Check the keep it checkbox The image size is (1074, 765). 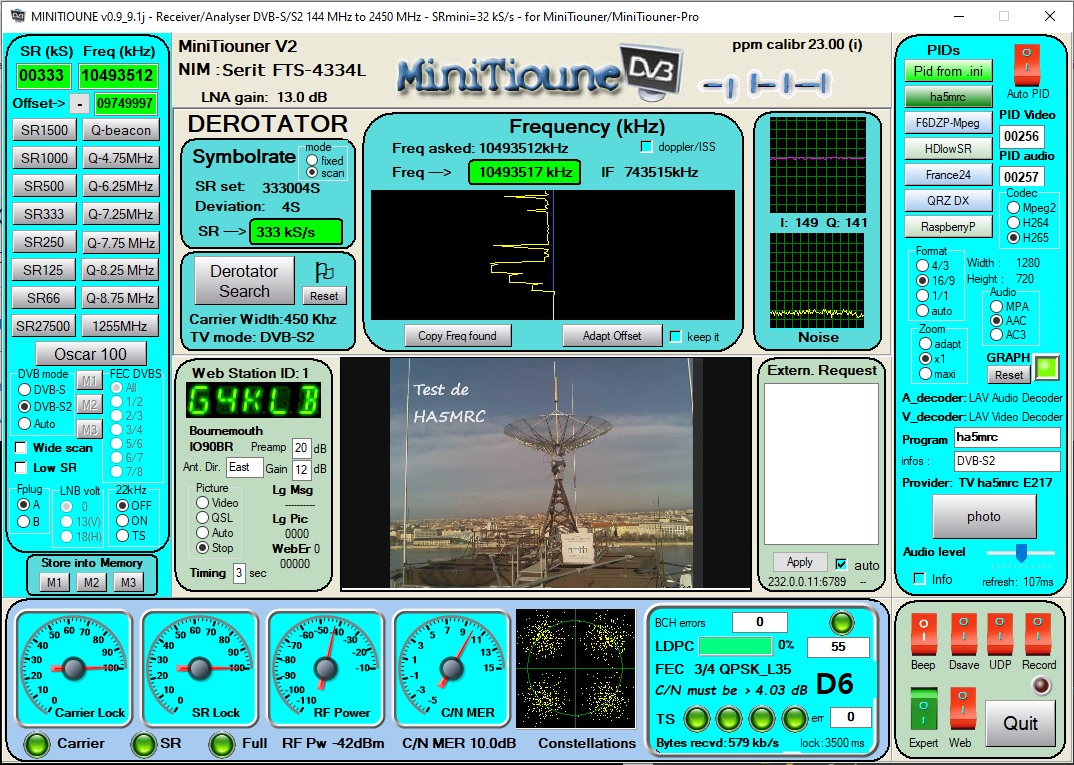(675, 336)
